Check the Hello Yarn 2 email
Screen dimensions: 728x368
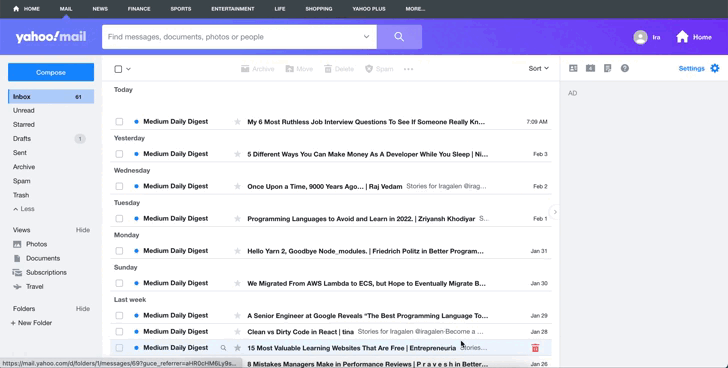(x=119, y=251)
